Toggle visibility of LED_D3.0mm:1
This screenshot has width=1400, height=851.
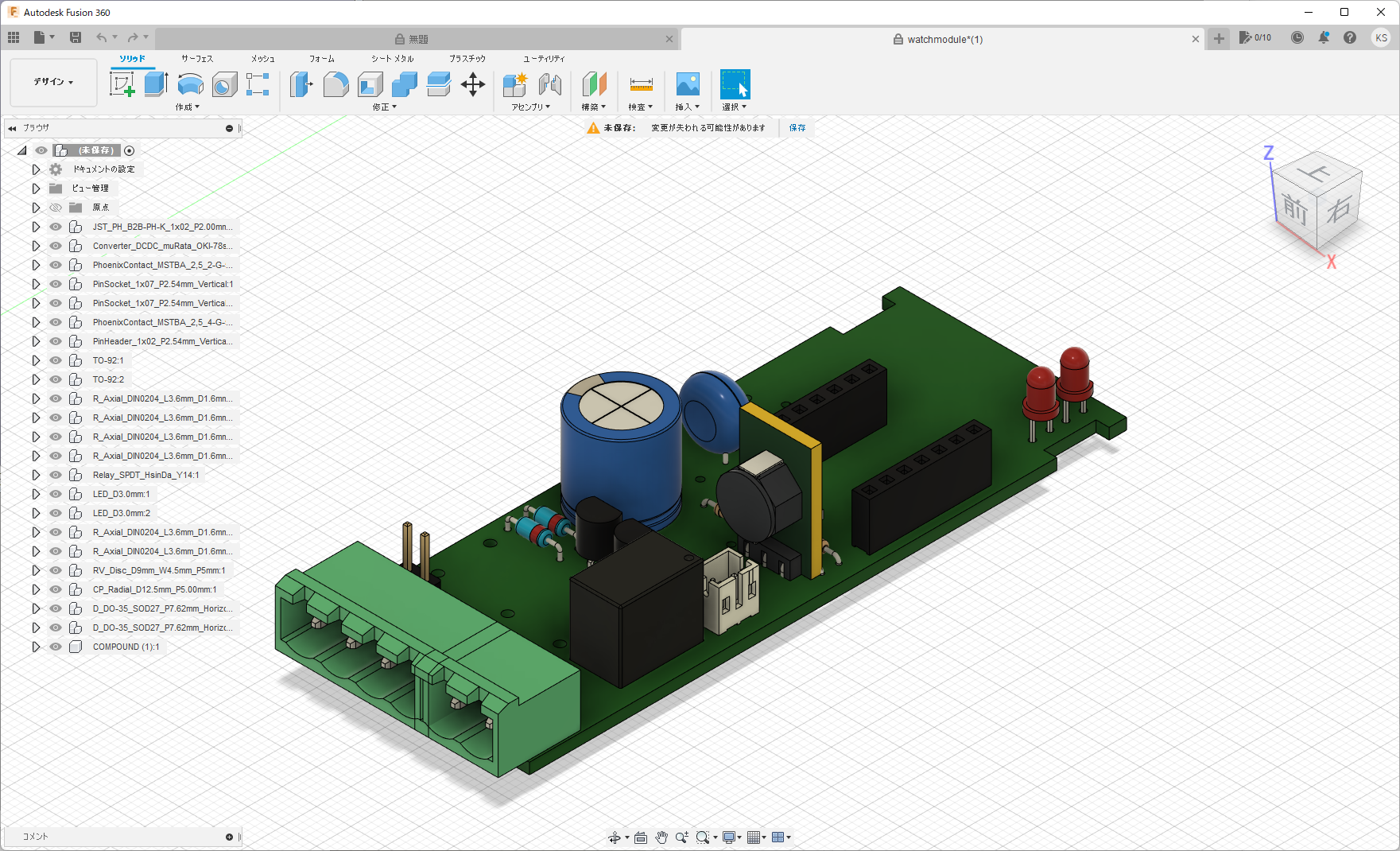(x=56, y=494)
